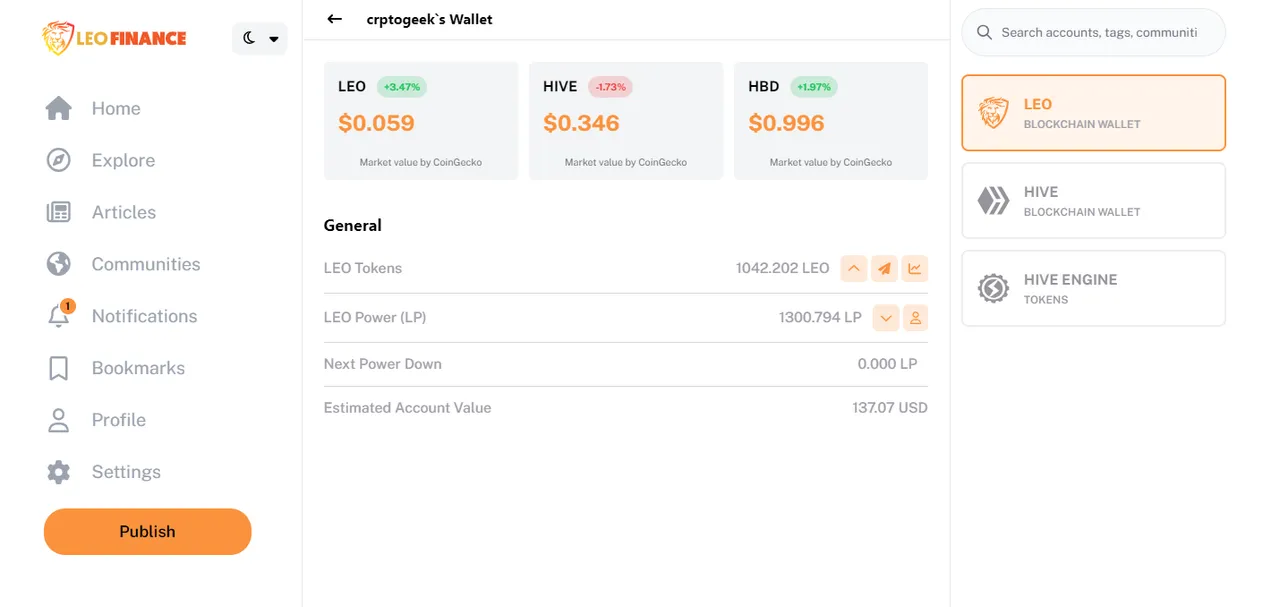Click the LEO lion wallet icon
The width and height of the screenshot is (1280, 607).
pos(993,113)
